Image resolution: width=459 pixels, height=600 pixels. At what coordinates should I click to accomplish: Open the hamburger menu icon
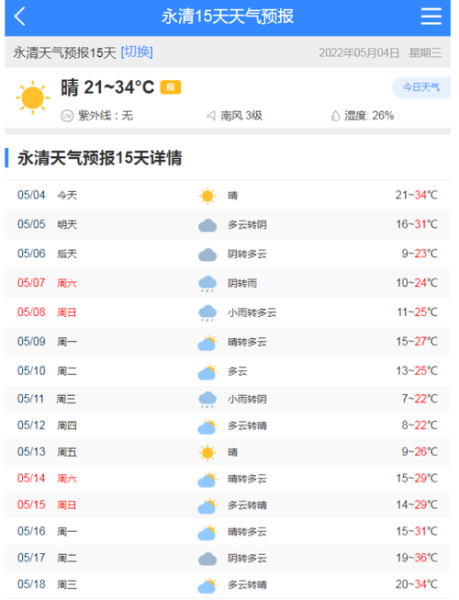[431, 16]
